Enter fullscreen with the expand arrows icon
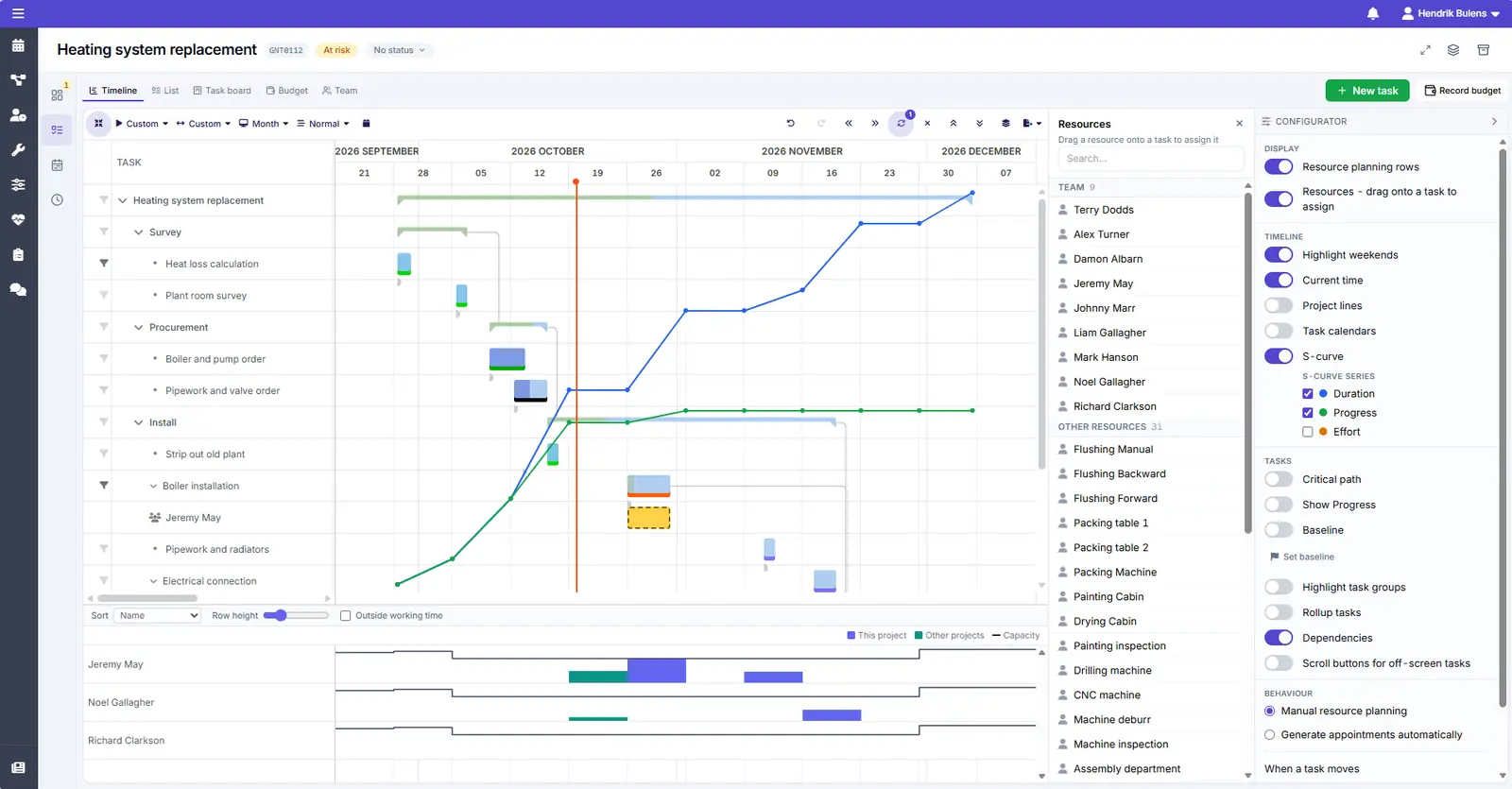 point(1425,50)
